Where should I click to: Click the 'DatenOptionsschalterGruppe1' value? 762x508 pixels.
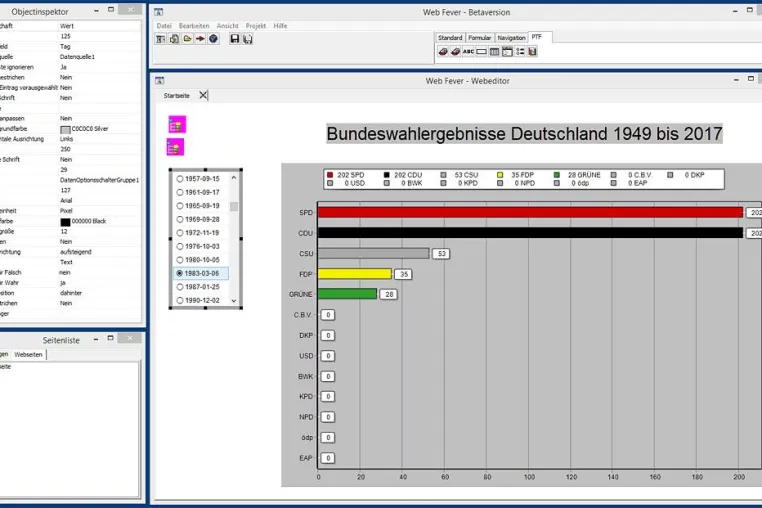pos(99,180)
